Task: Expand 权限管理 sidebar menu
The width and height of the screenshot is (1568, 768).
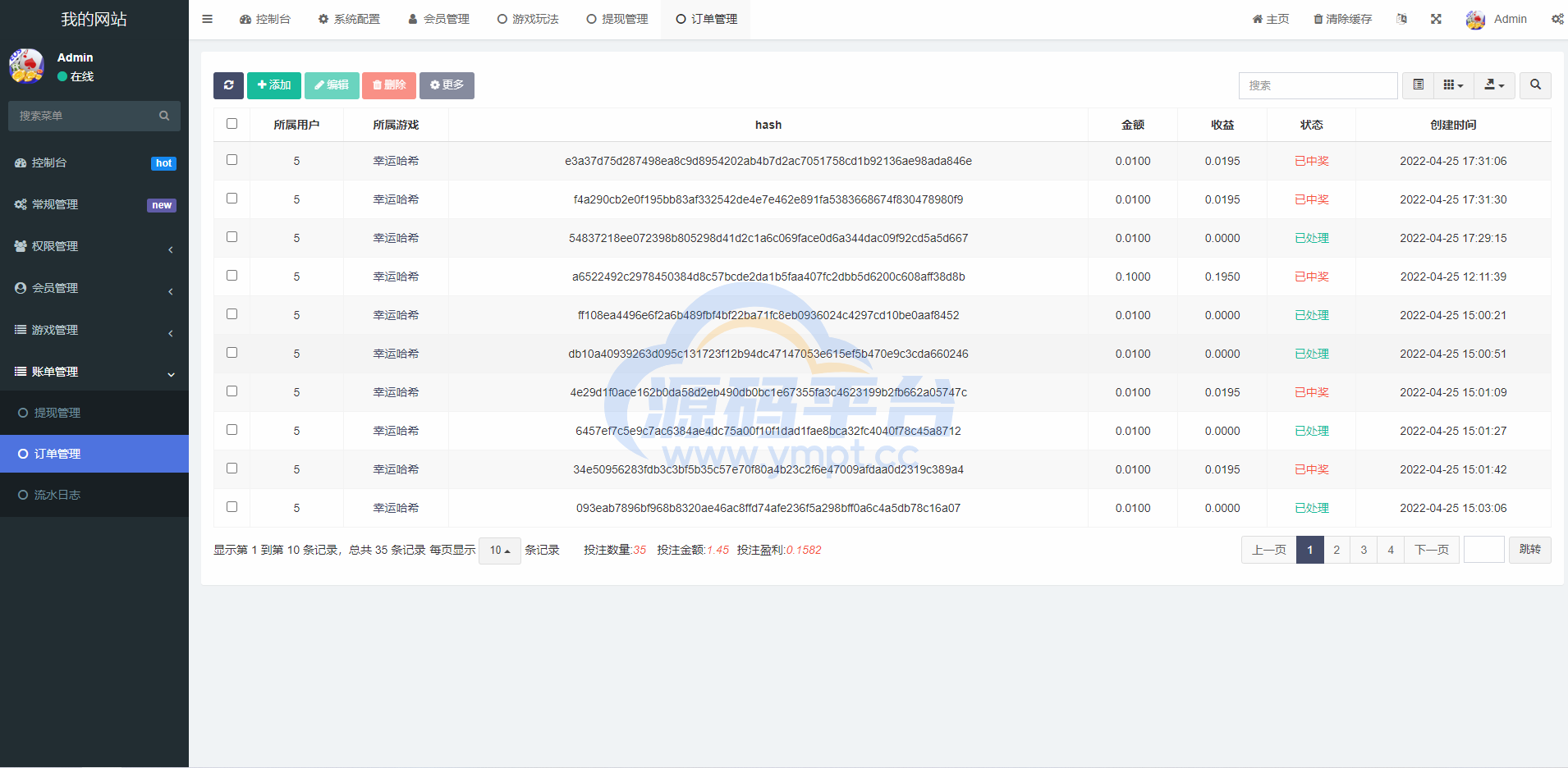Action: 94,246
